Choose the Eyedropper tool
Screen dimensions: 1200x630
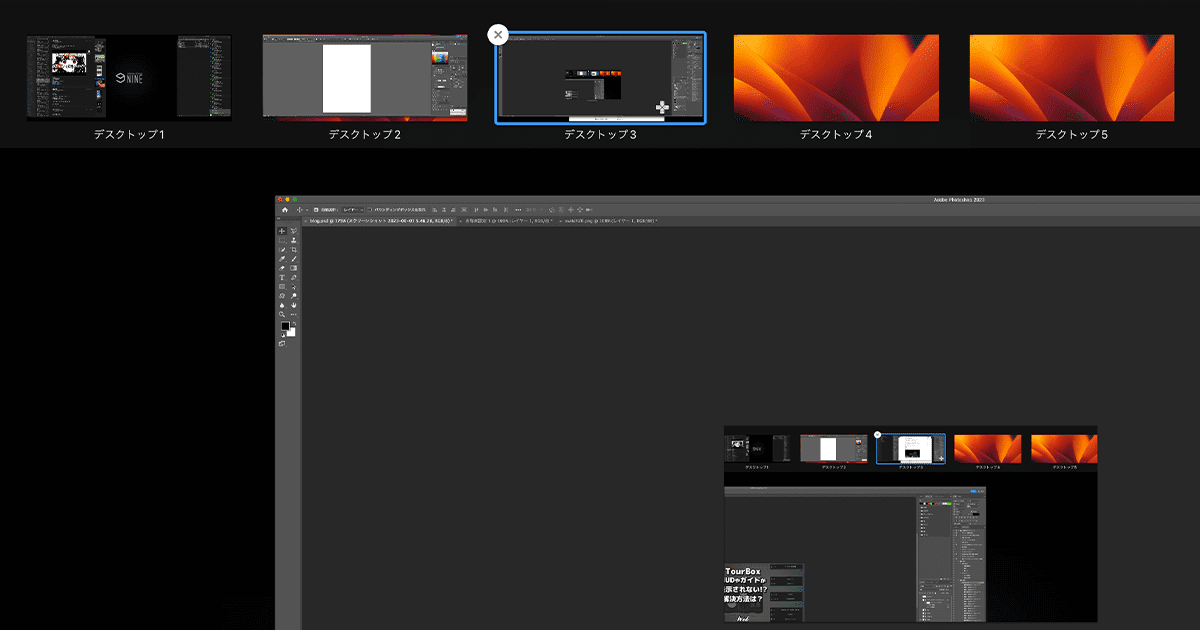pos(282,259)
